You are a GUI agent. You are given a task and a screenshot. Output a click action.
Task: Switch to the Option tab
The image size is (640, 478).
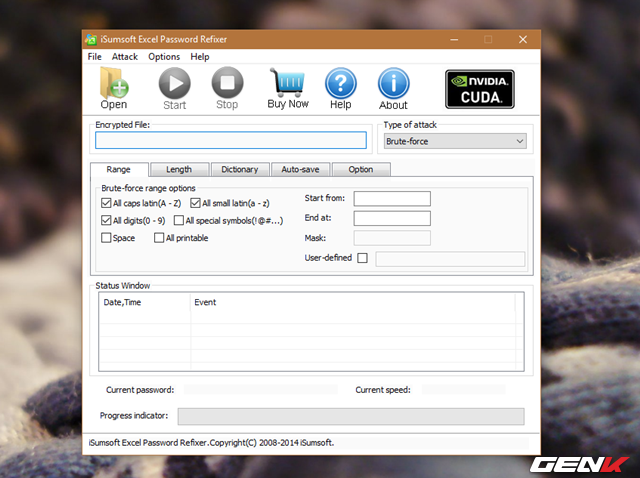[x=361, y=169]
